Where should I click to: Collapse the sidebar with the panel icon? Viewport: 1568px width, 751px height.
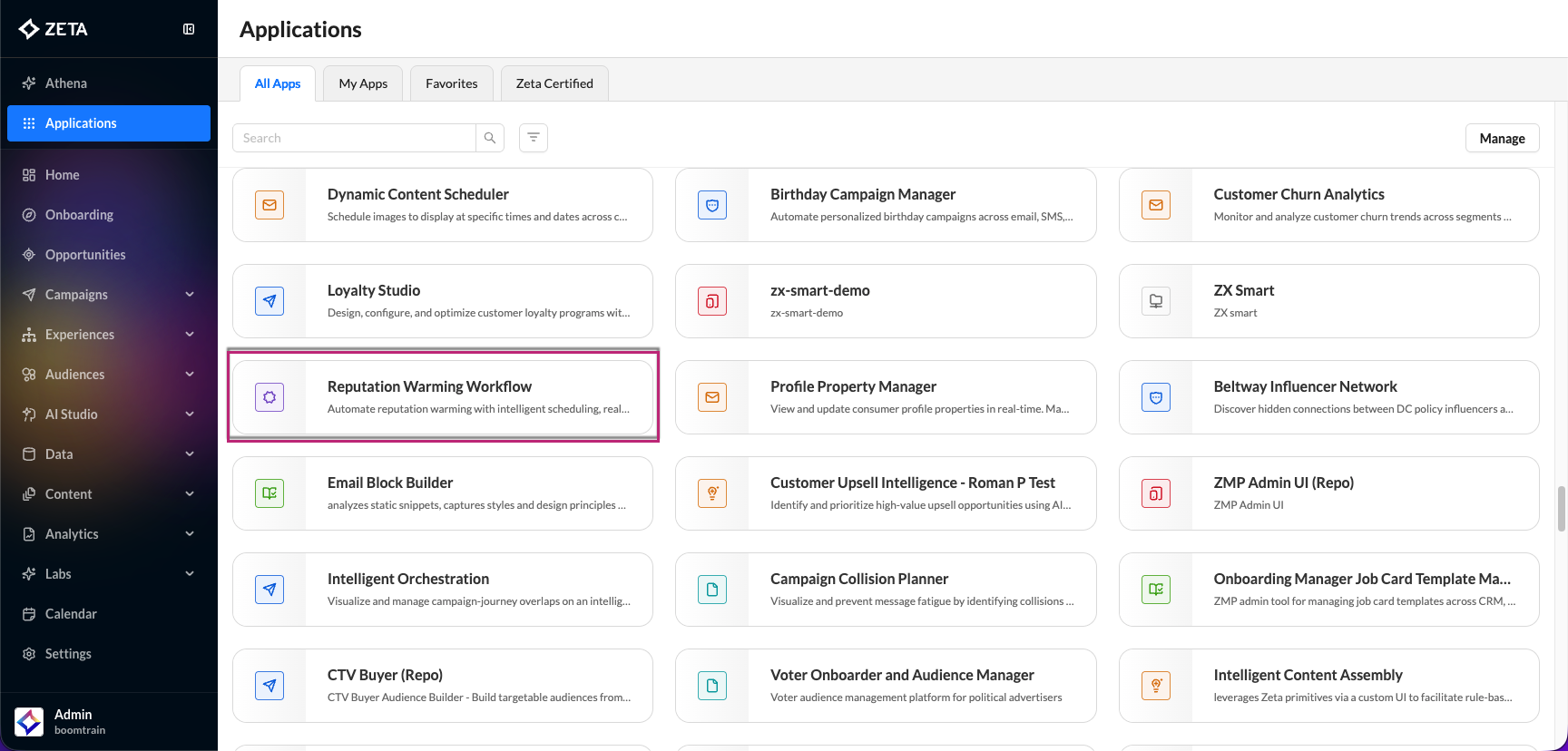pyautogui.click(x=189, y=29)
